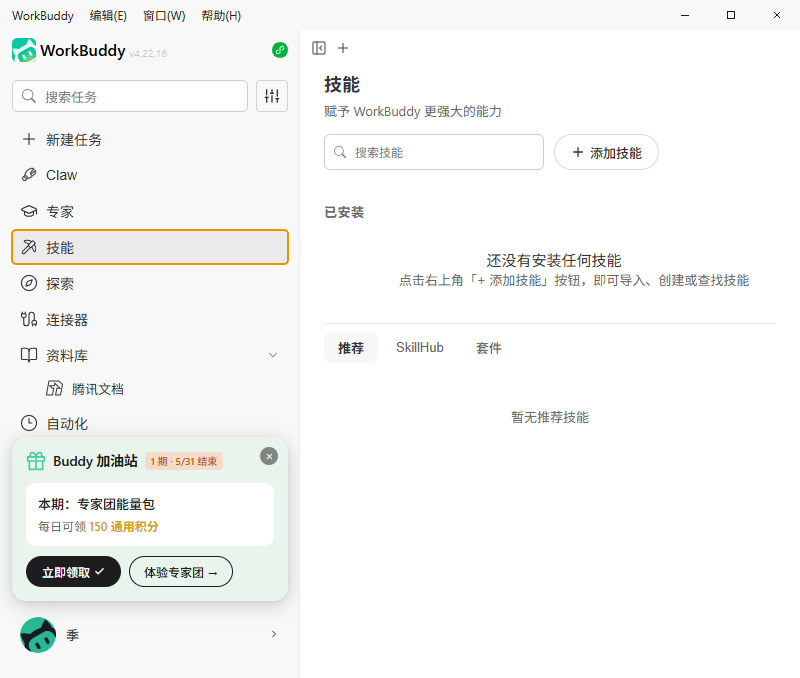Image resolution: width=800 pixels, height=678 pixels.
Task: Open the 连接器 sidebar entry
Action: [150, 319]
